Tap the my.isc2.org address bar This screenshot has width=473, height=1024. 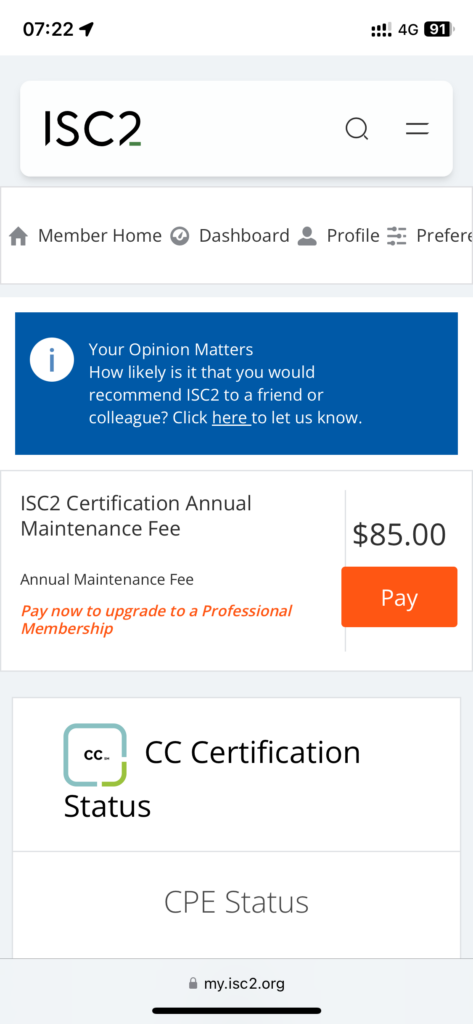click(236, 984)
